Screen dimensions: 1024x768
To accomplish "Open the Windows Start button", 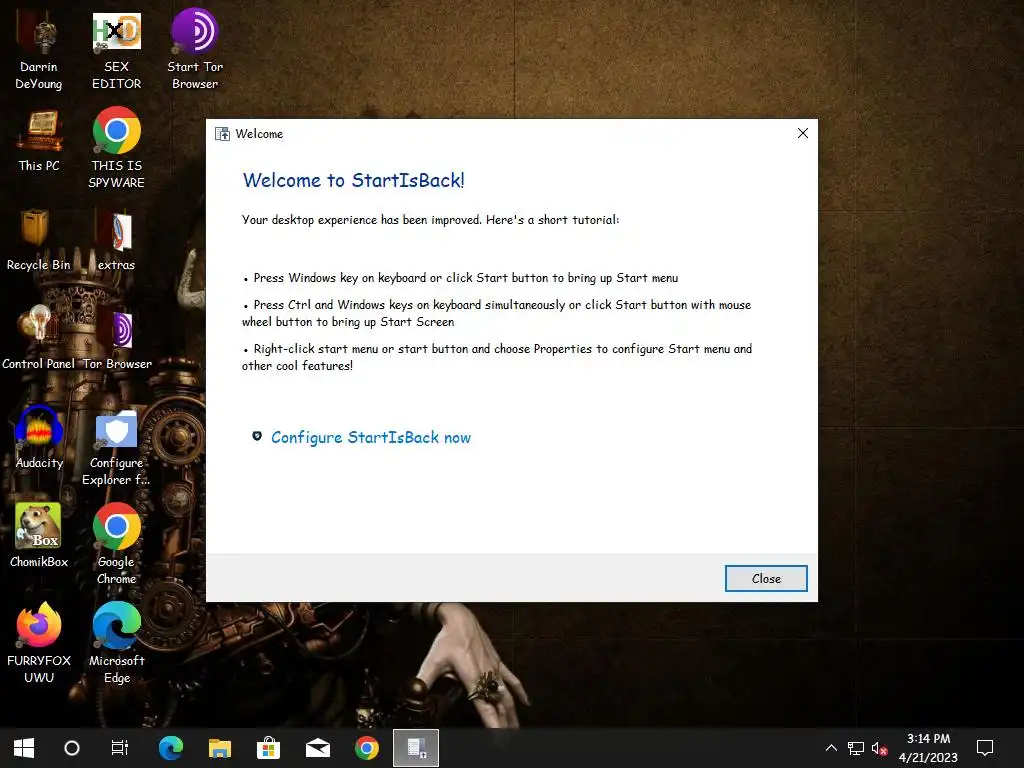I will point(24,748).
